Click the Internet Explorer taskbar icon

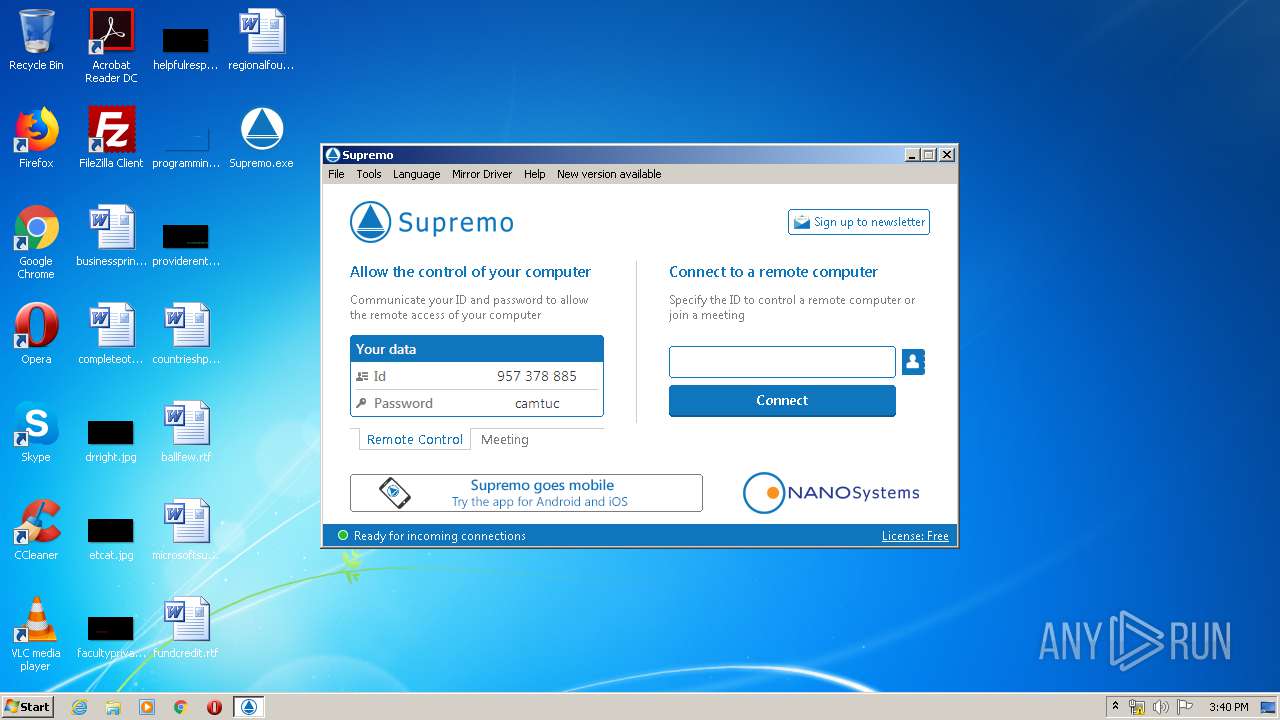[x=80, y=707]
